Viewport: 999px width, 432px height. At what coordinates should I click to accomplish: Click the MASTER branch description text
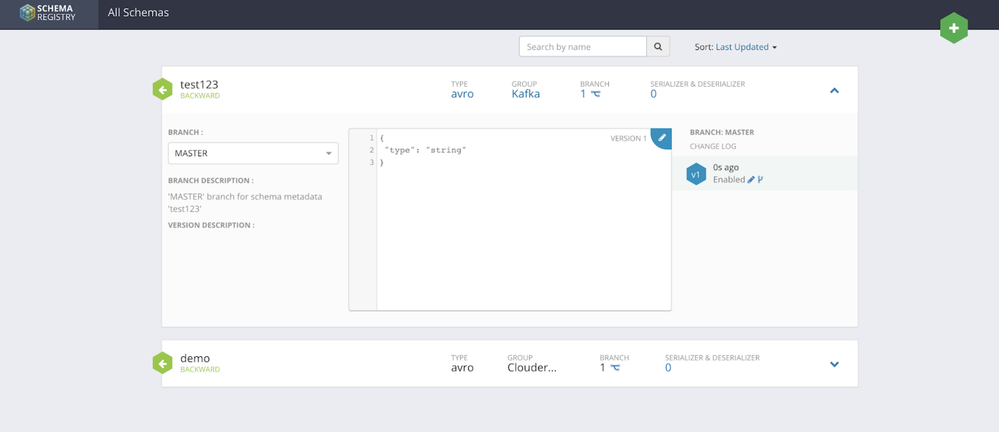click(245, 203)
